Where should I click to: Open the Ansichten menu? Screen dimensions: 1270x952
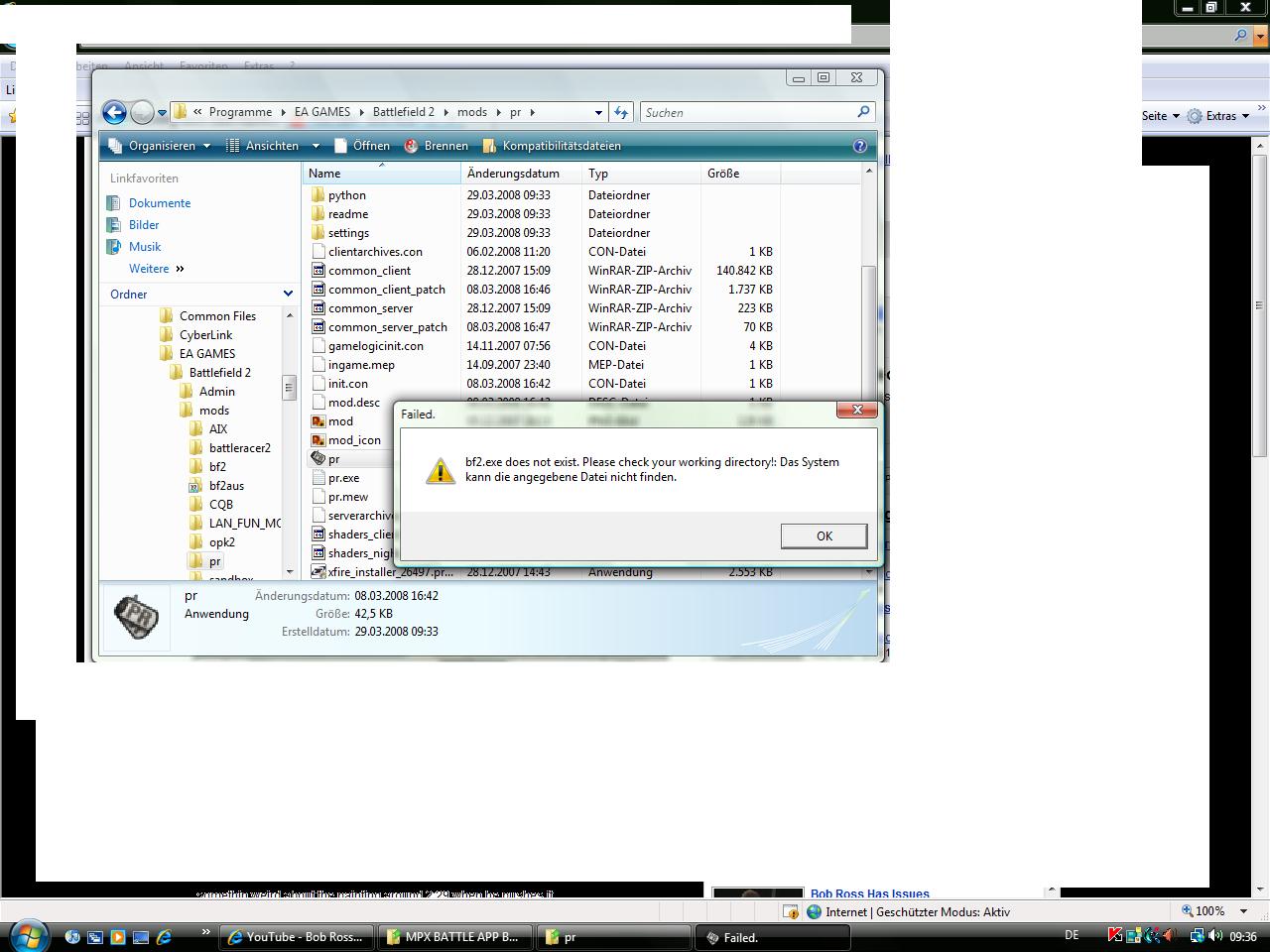[x=263, y=146]
